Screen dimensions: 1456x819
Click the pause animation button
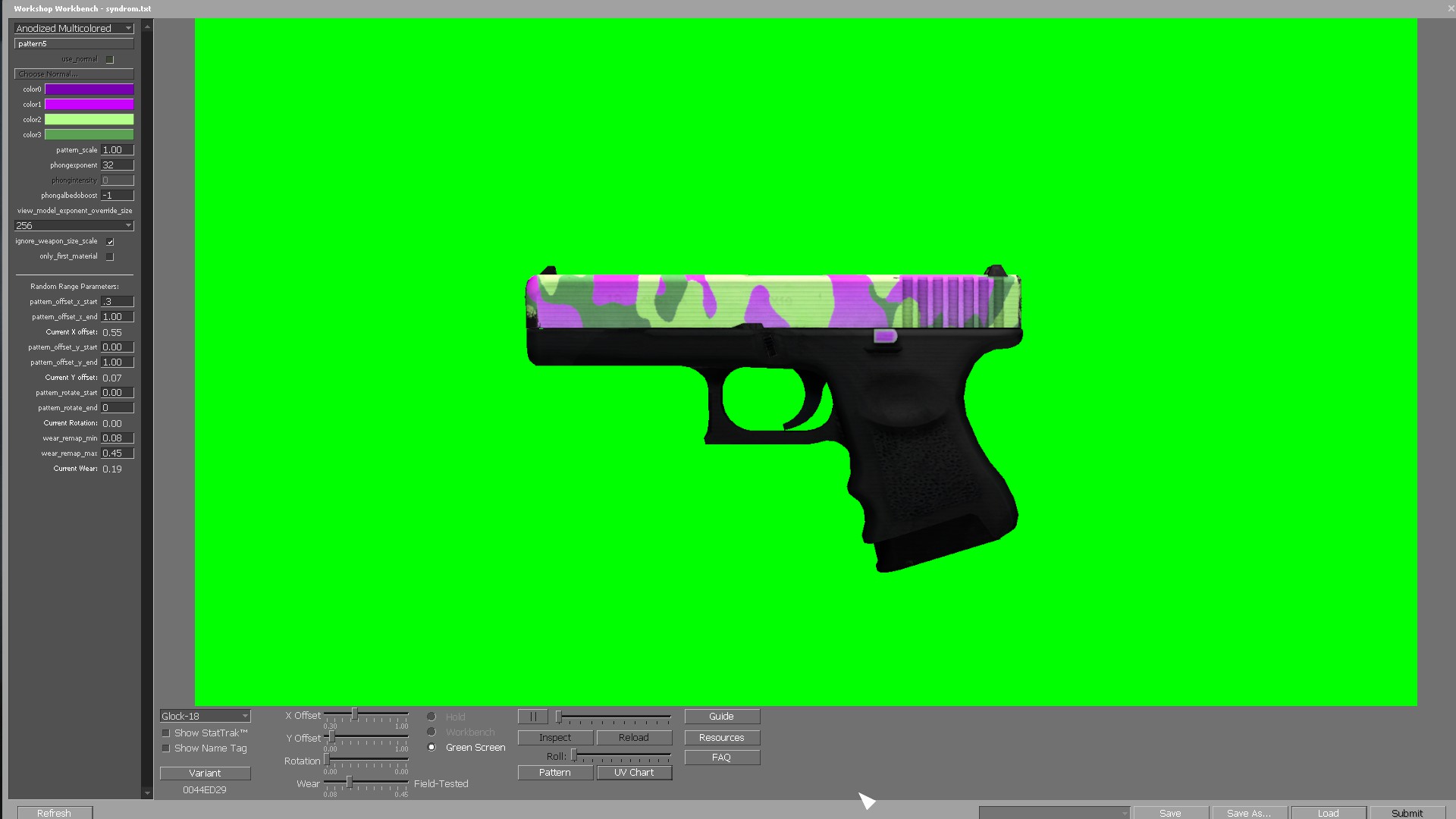(x=532, y=717)
